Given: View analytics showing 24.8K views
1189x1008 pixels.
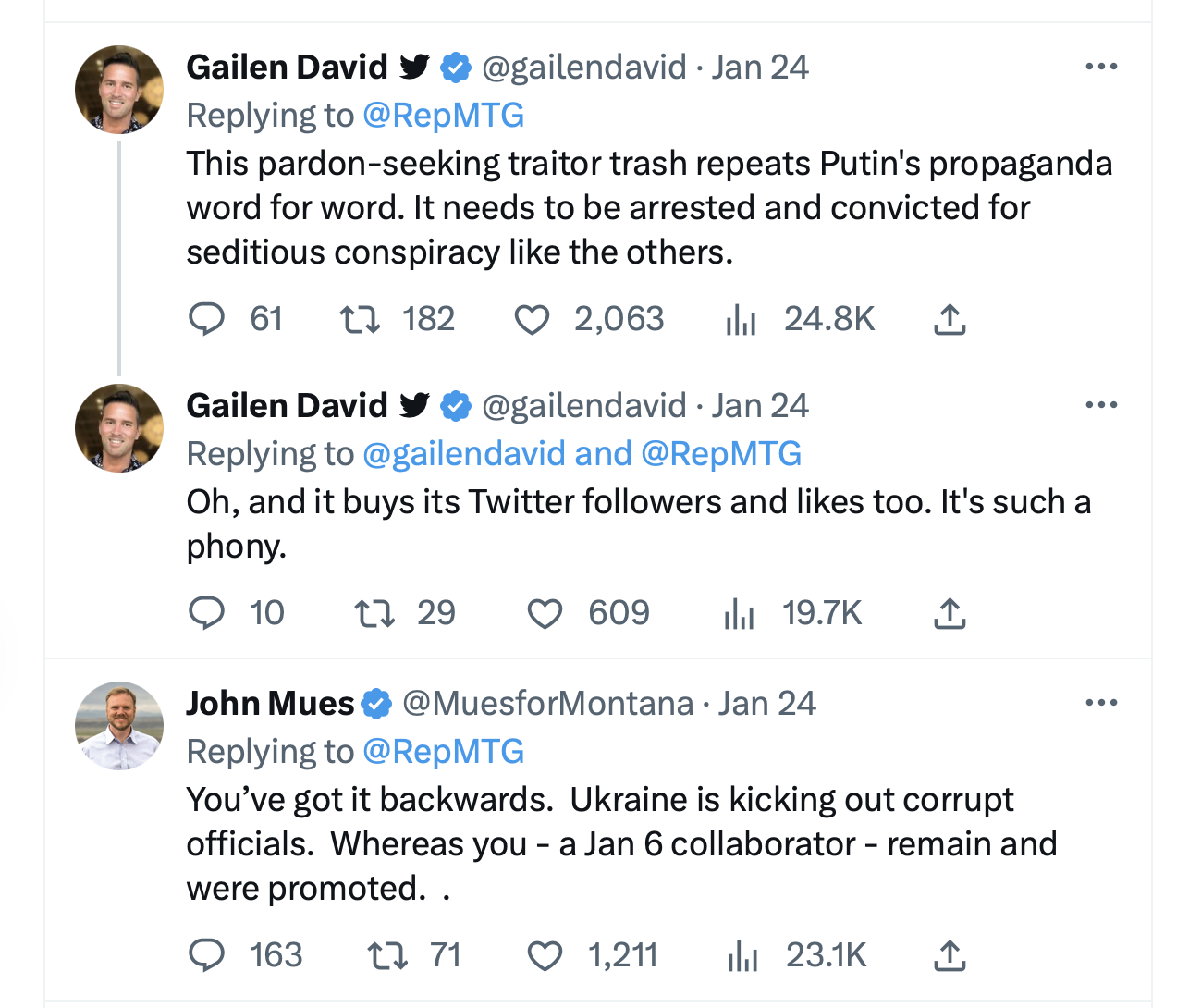Looking at the screenshot, I should (x=741, y=319).
